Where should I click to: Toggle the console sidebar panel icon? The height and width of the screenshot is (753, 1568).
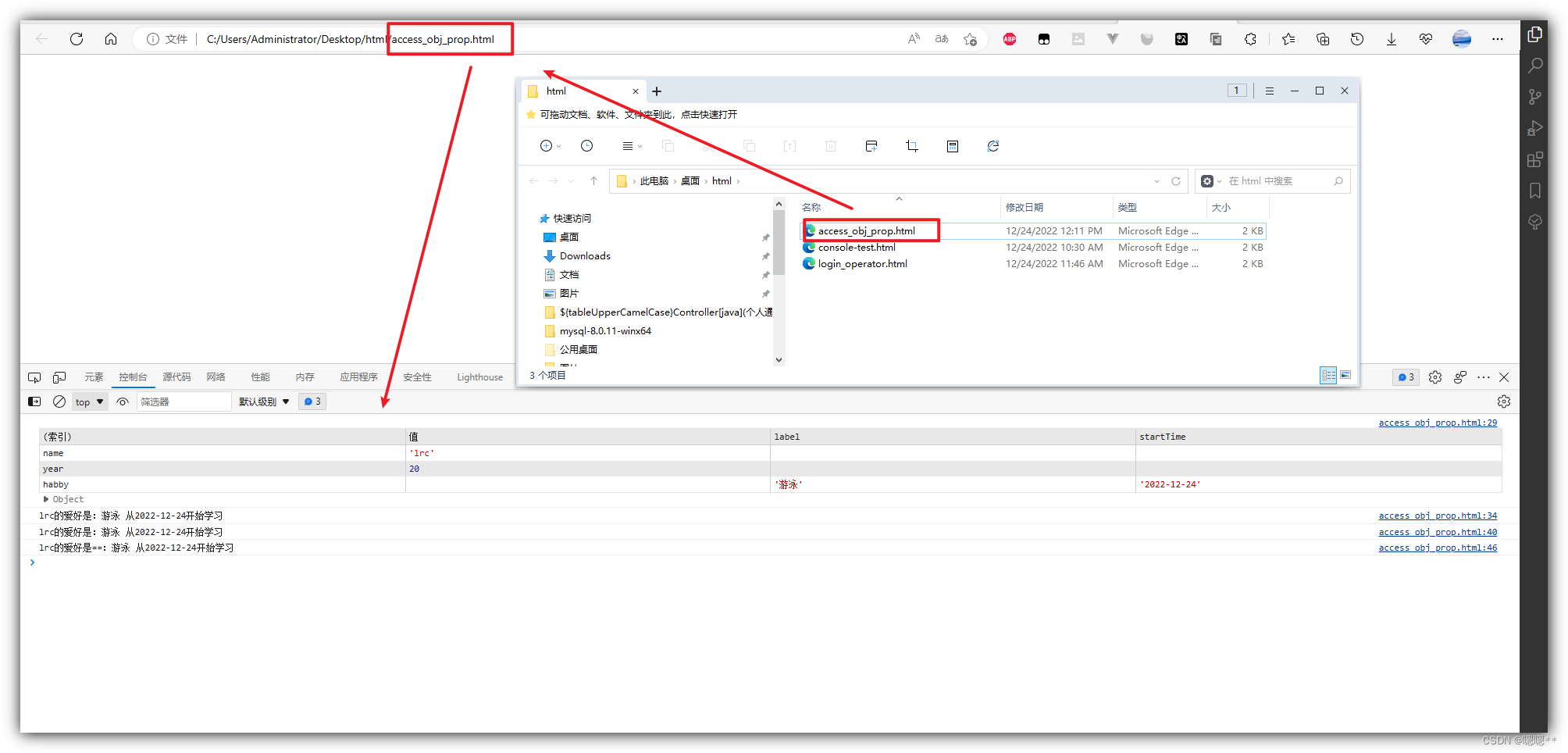pos(34,401)
